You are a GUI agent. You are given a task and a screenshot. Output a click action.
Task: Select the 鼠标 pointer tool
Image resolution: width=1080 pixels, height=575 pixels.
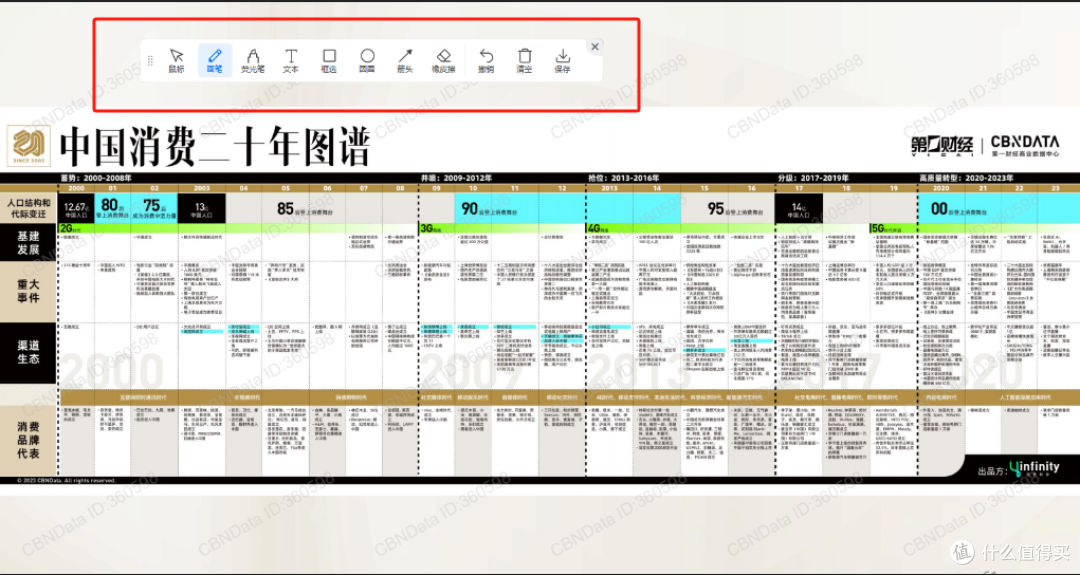coord(176,61)
